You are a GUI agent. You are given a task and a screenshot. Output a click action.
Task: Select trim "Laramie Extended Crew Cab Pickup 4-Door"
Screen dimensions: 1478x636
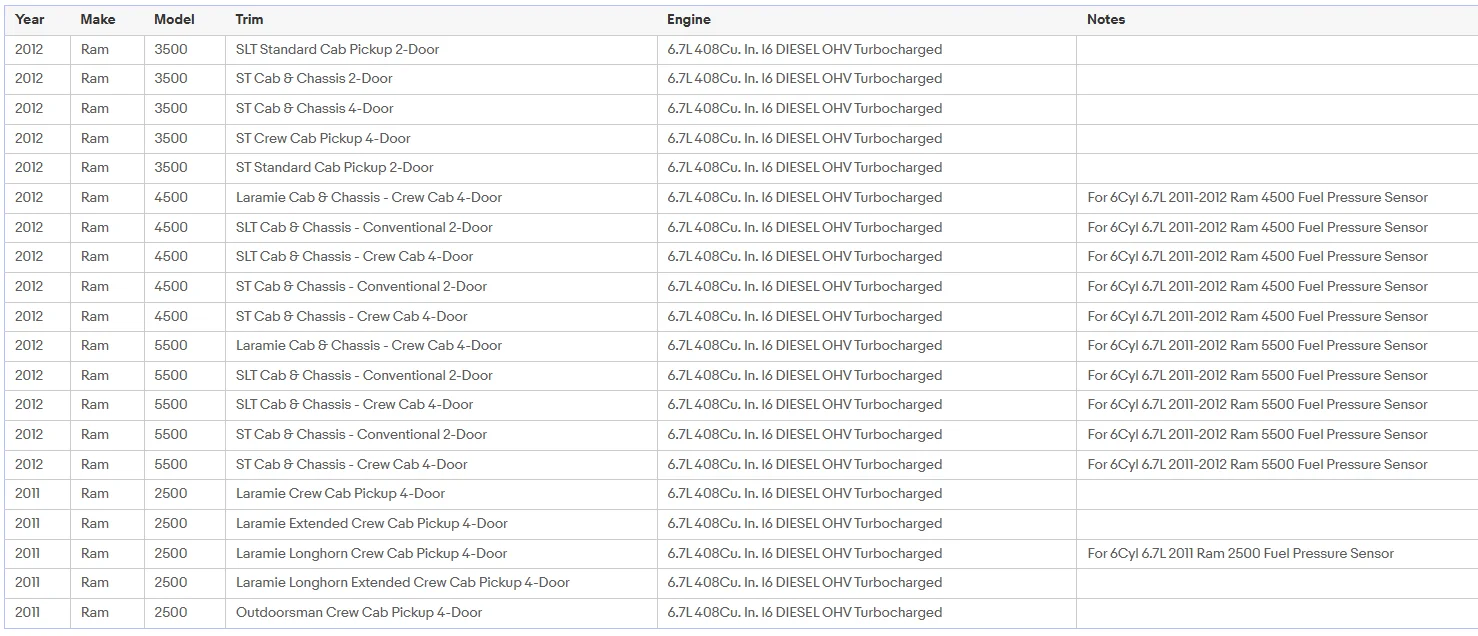(x=371, y=523)
